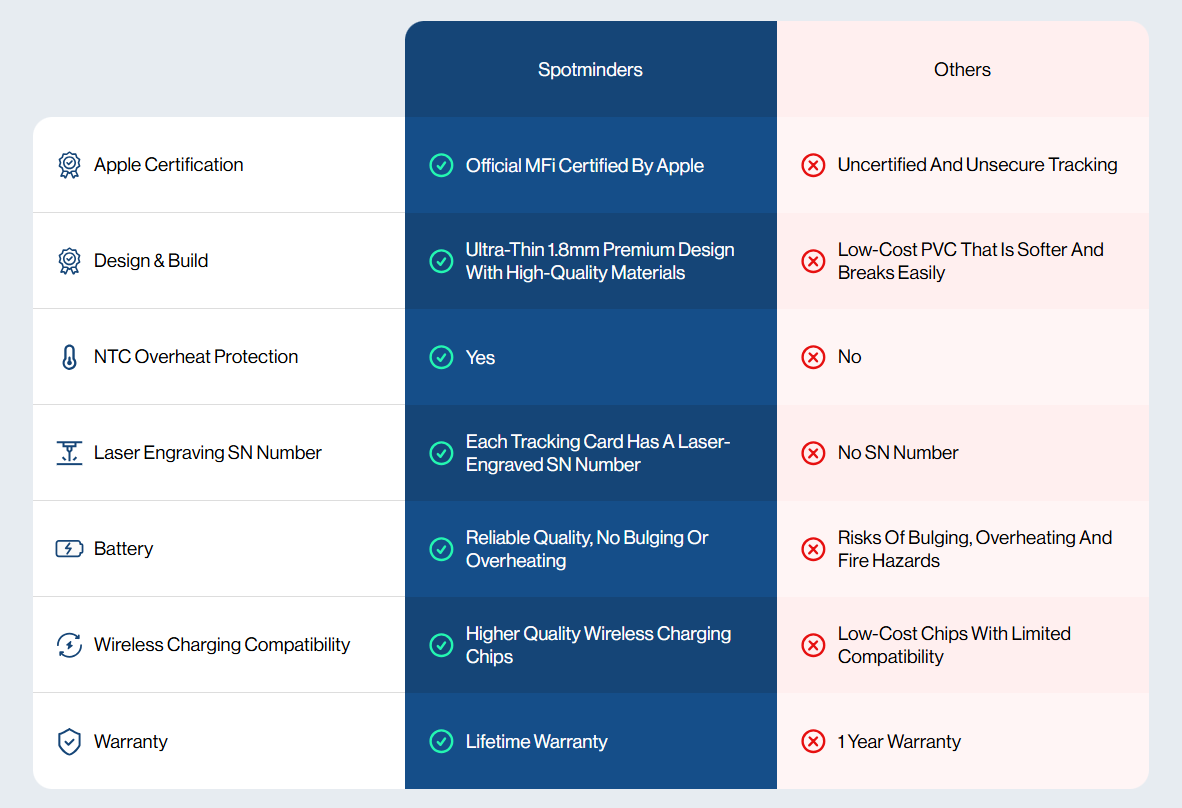This screenshot has width=1182, height=808.
Task: Click Ultra-Thin 1.8mm Premium Design text
Action: pyautogui.click(x=599, y=261)
